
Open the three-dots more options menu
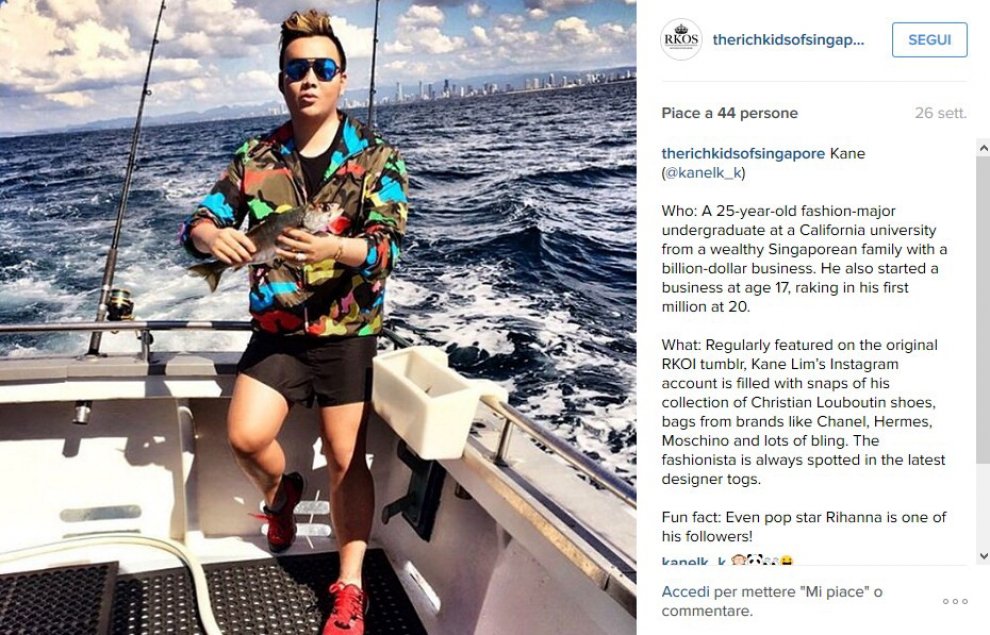pyautogui.click(x=955, y=602)
